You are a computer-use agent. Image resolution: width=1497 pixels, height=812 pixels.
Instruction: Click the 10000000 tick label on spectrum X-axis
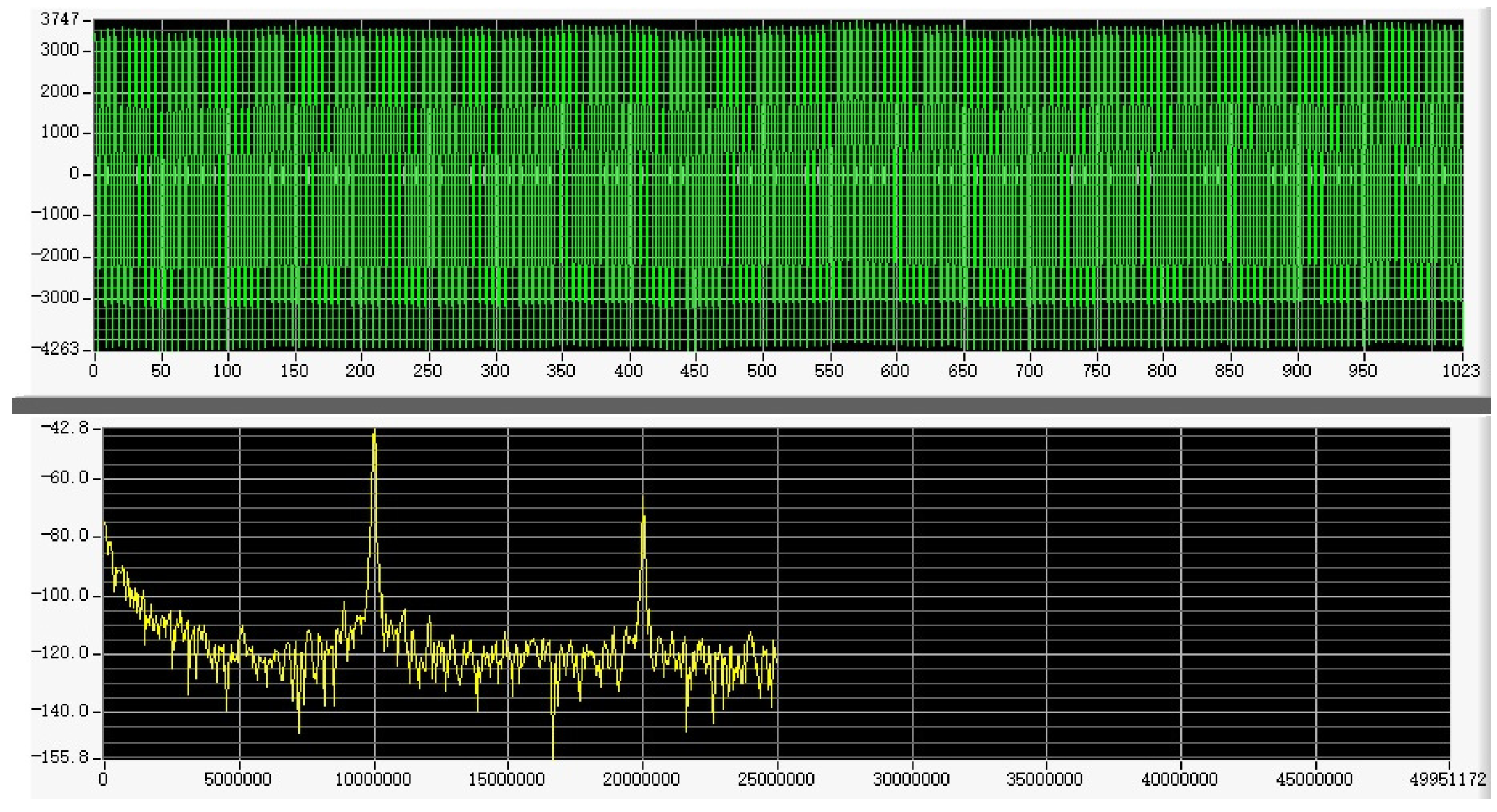374,779
